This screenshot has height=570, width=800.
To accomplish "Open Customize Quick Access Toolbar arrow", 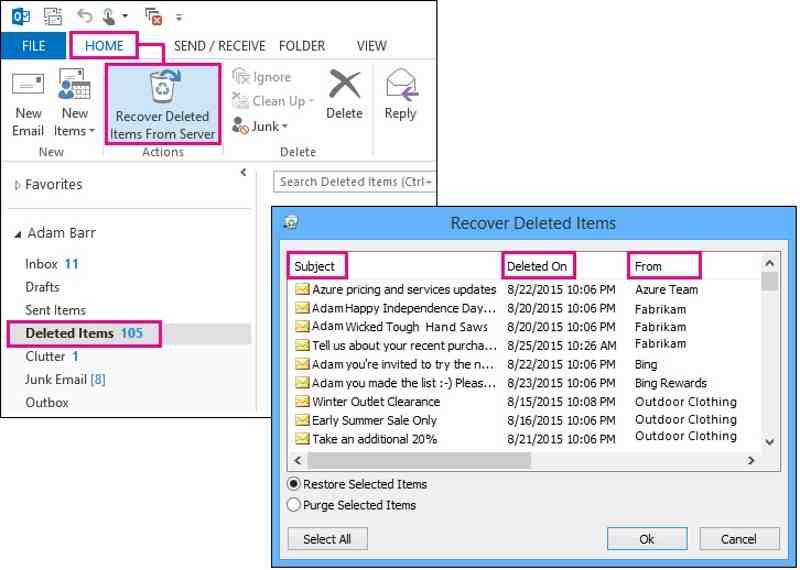I will click(179, 17).
